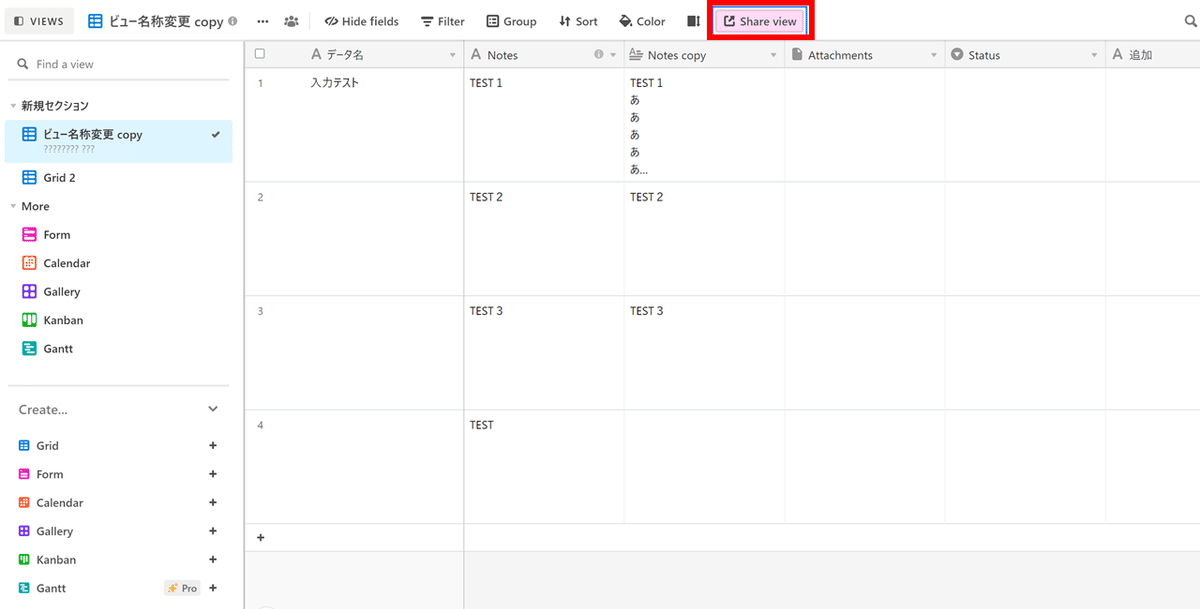Collapse the Create... section chevron
The width and height of the screenshot is (1200, 609).
(213, 409)
